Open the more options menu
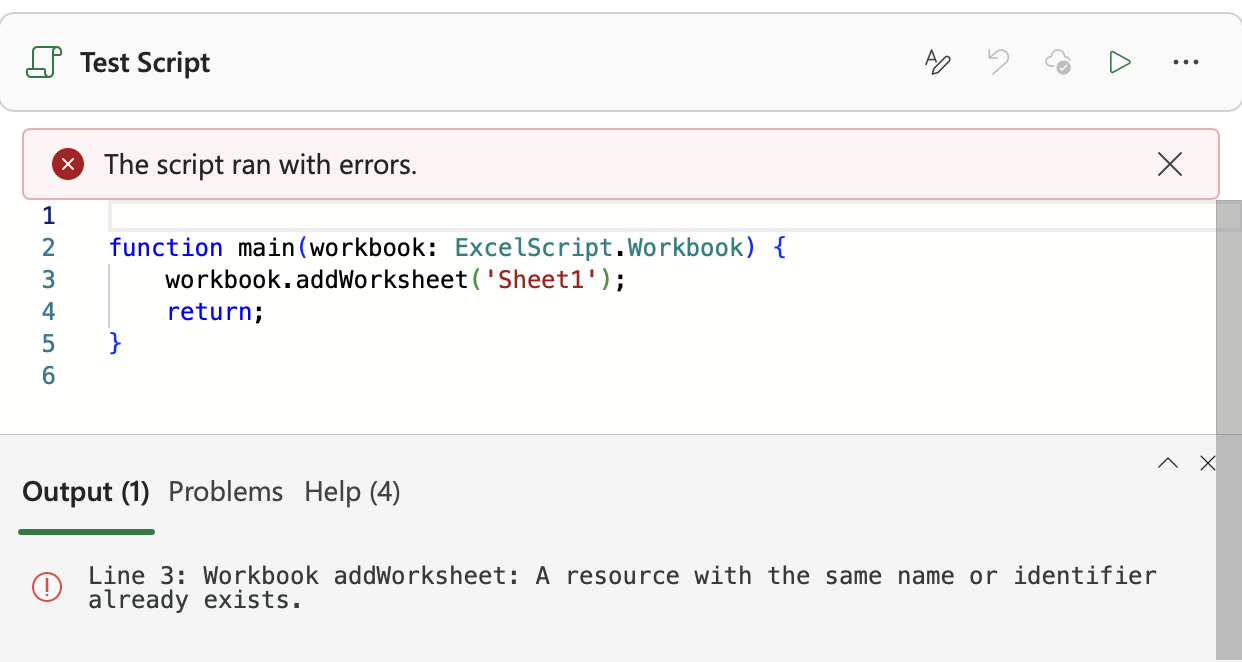1242x662 pixels. 1185,62
